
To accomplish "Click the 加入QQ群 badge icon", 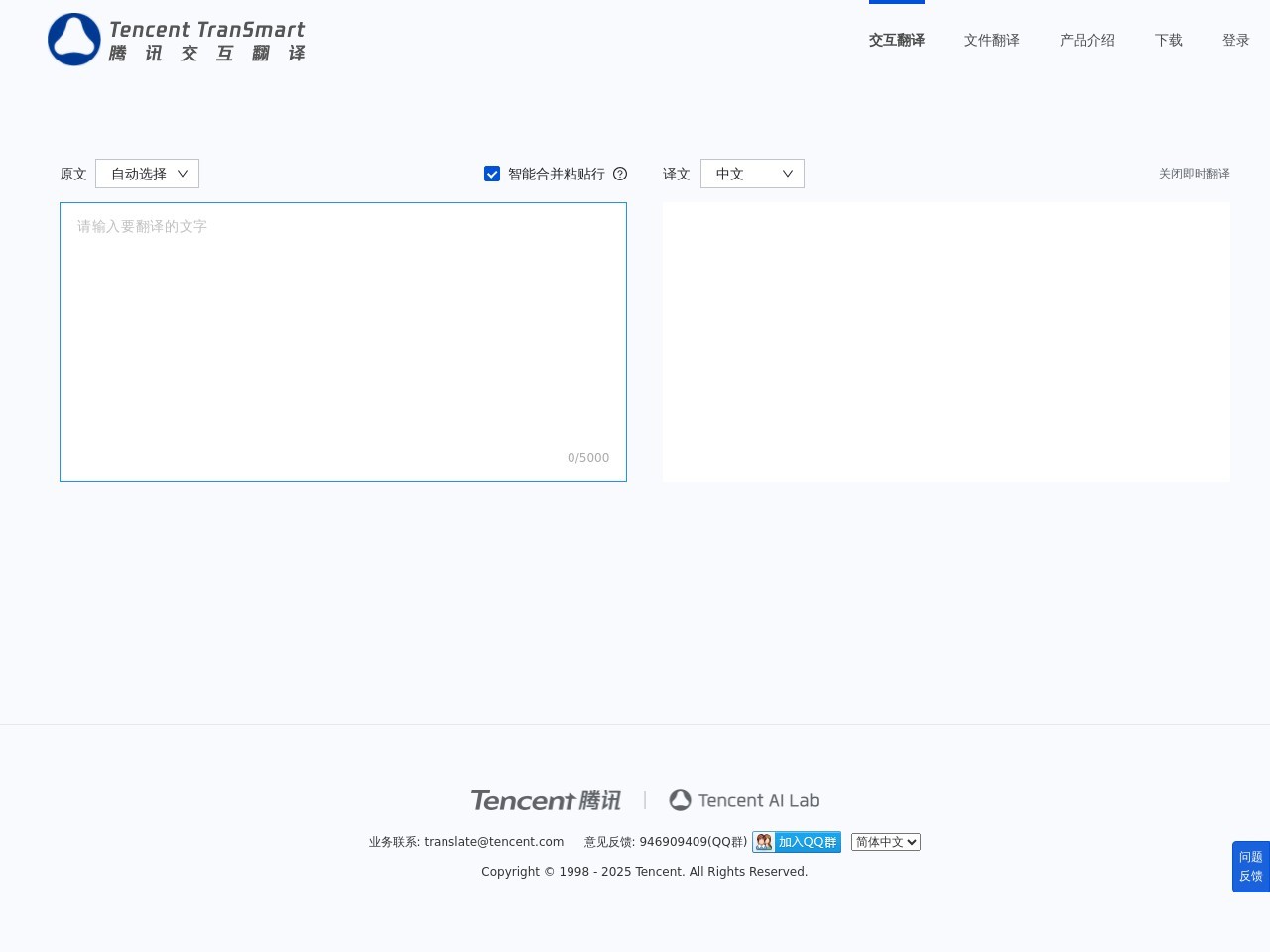I will tap(797, 842).
